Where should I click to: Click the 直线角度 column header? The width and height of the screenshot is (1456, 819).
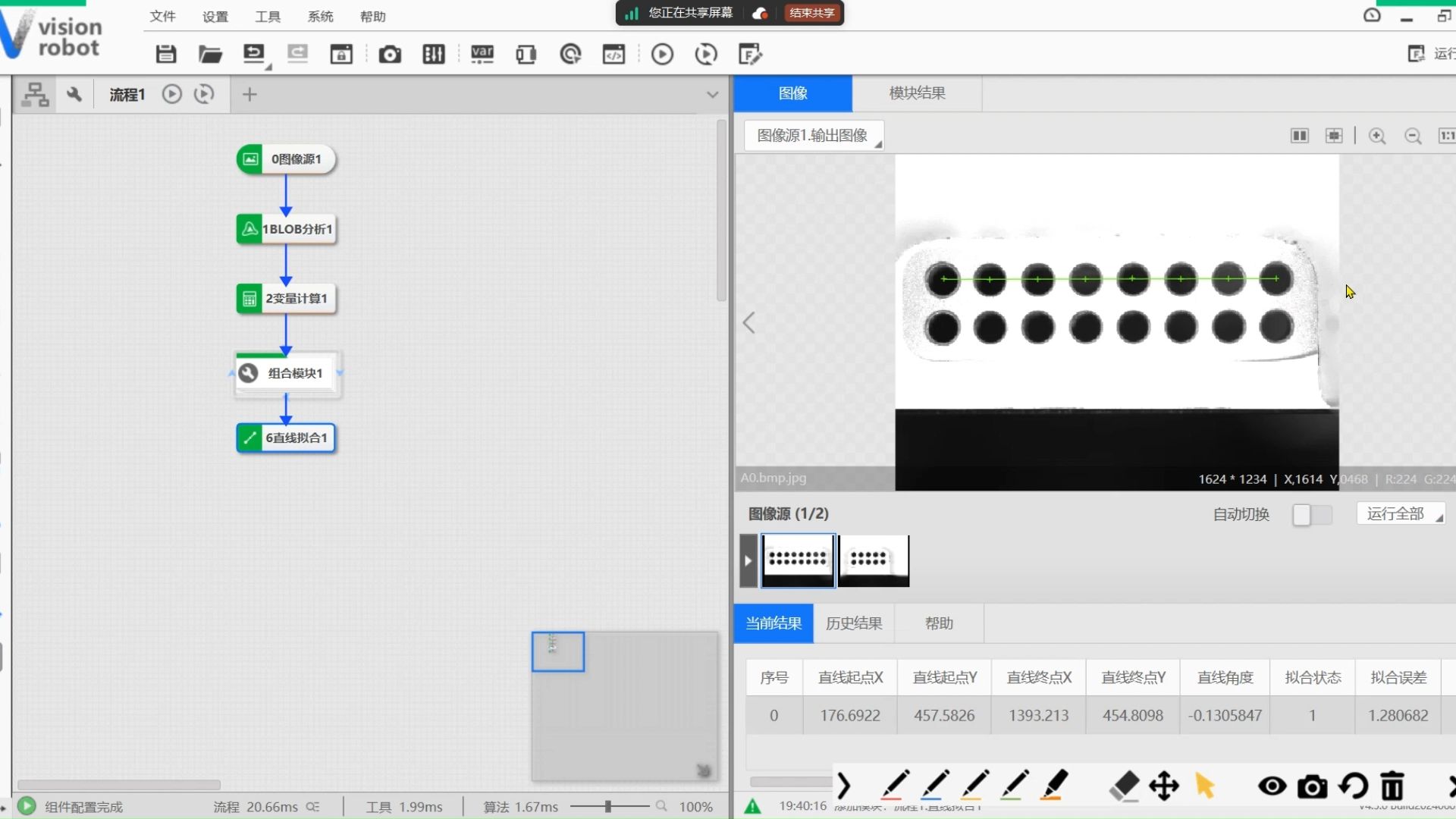point(1225,677)
